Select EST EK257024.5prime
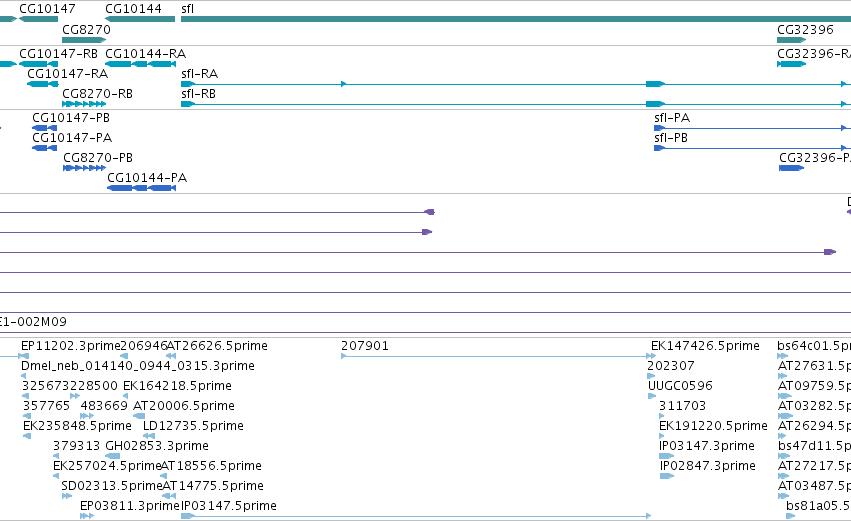Image resolution: width=851 pixels, height=521 pixels. 107,466
